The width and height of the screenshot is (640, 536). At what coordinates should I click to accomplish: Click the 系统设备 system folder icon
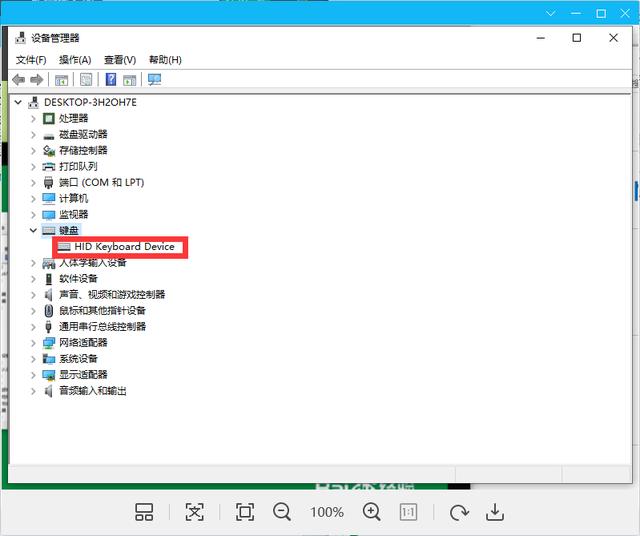pyautogui.click(x=49, y=359)
